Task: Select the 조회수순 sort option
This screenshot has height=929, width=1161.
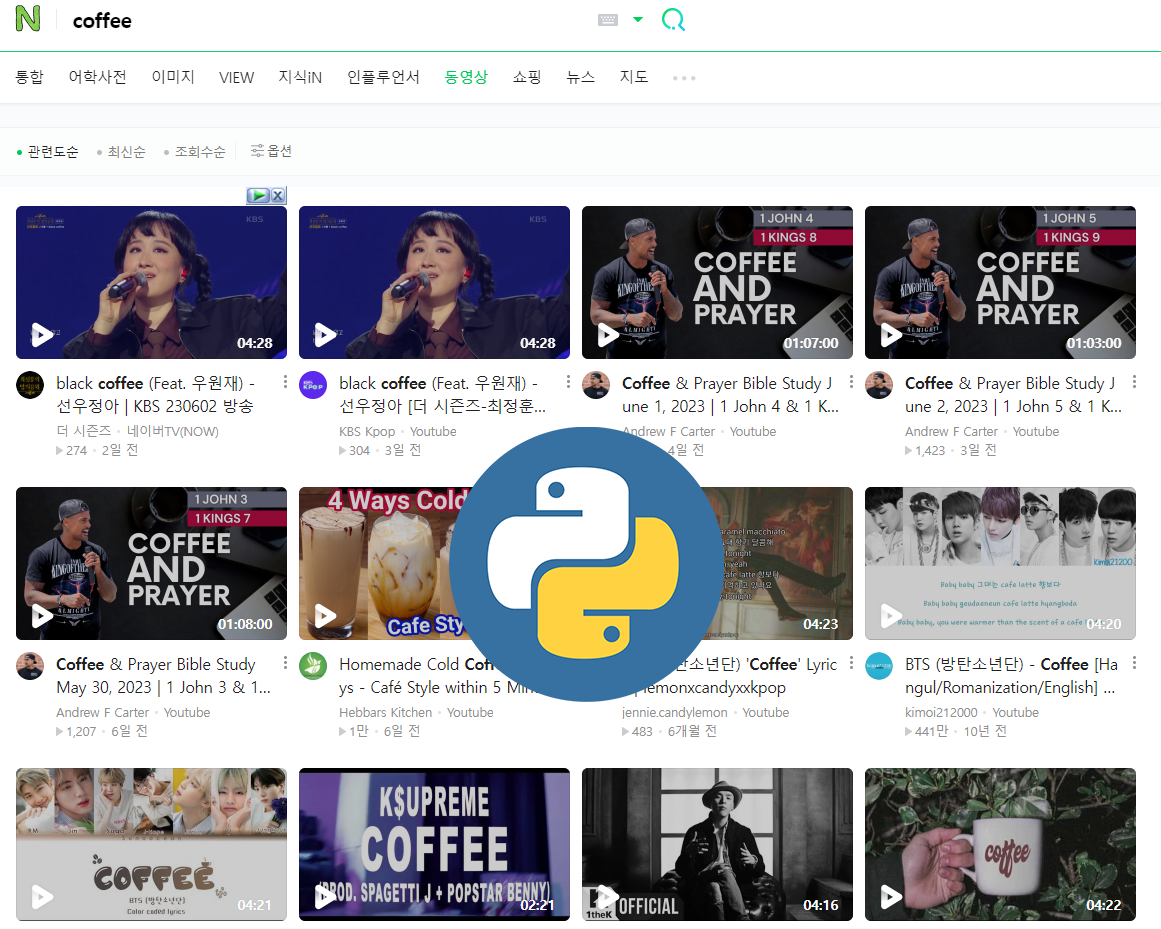Action: point(199,152)
